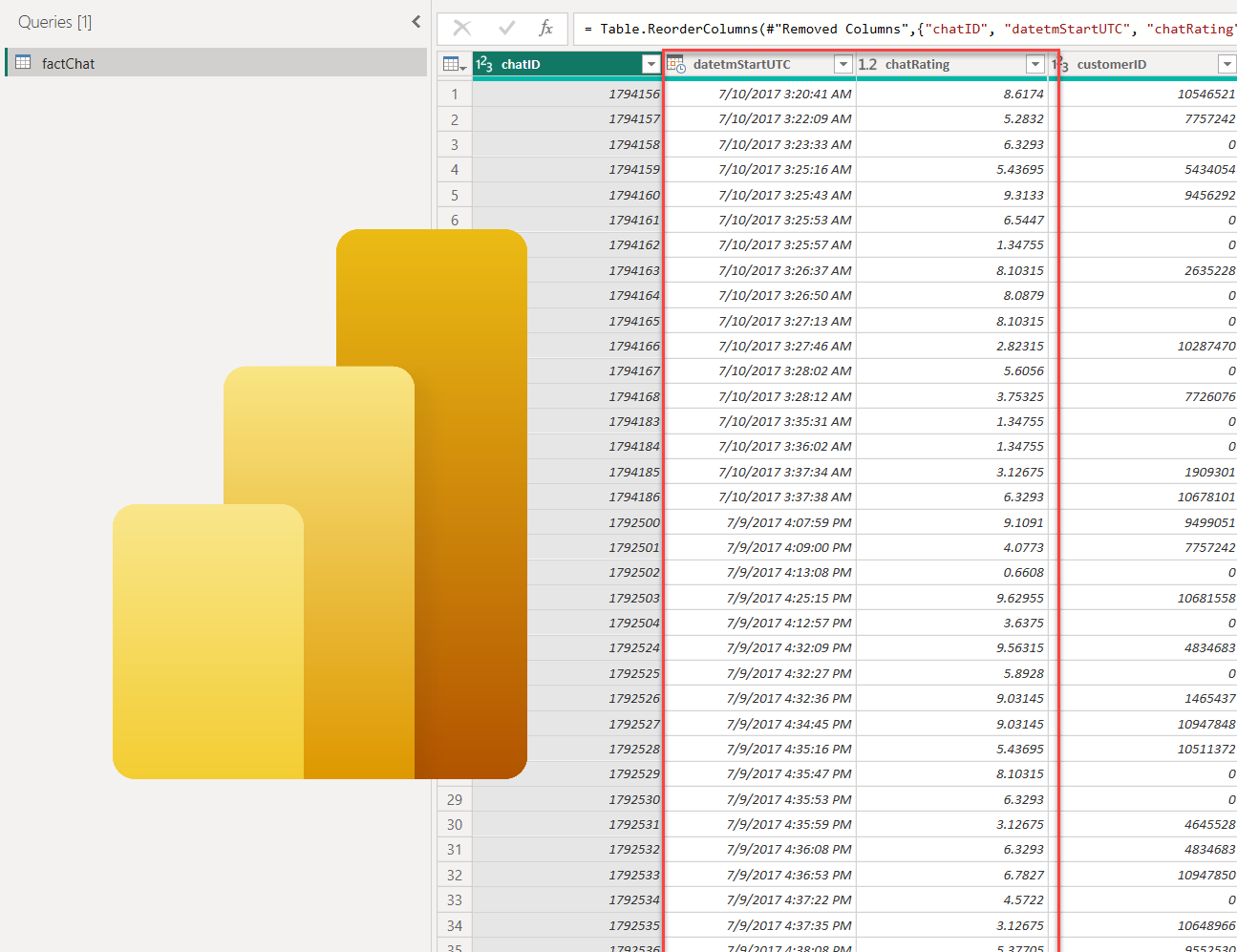Click customerID cell 1465437
Viewport: 1237px width, 952px height.
coord(1143,698)
